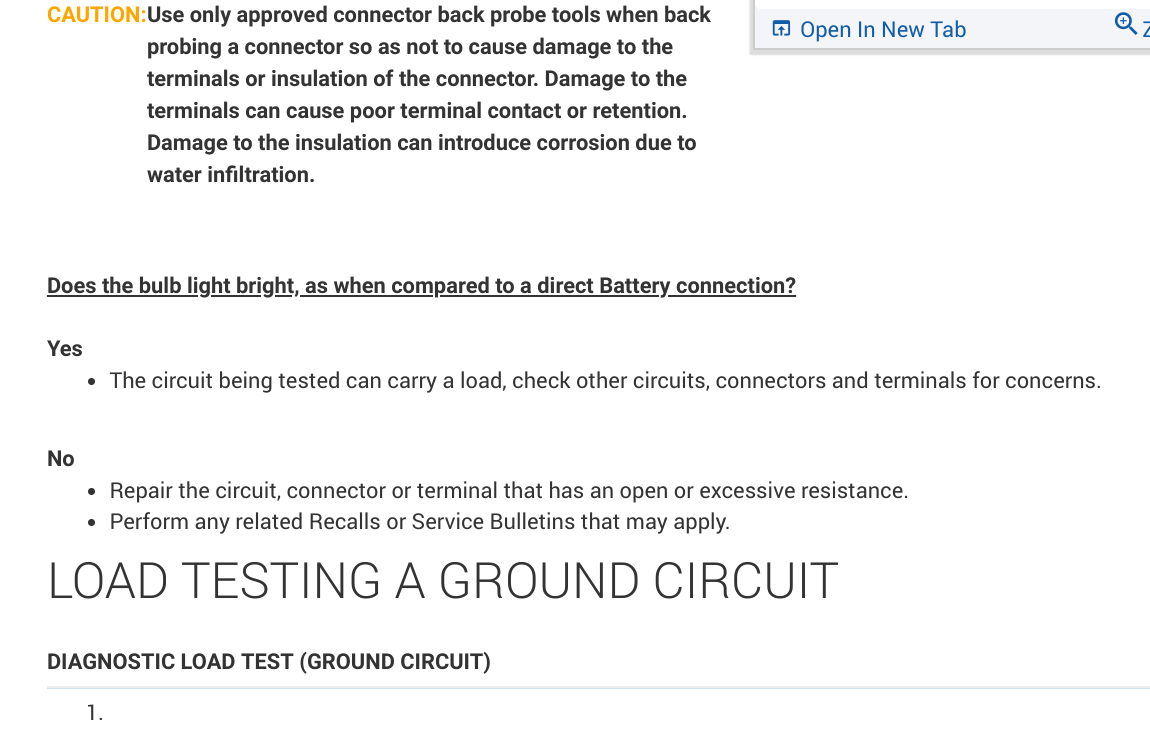
Task: Click the 'Repair the circuit, connector' bullet
Action: pyautogui.click(x=508, y=491)
